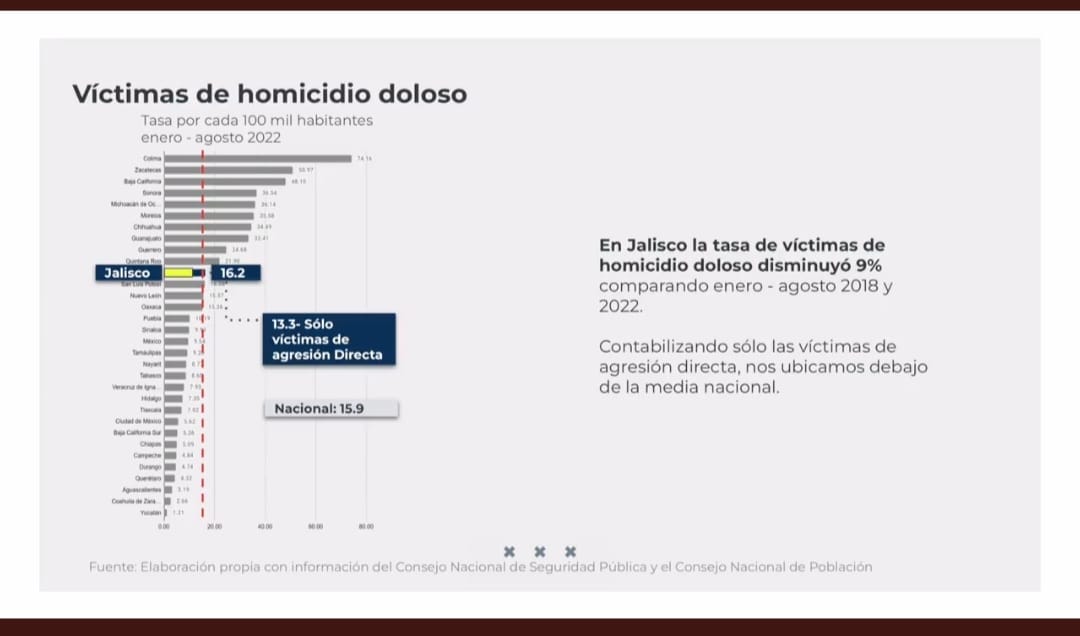Click the "Tlaxcala" row label
The height and width of the screenshot is (636, 1080).
150,410
